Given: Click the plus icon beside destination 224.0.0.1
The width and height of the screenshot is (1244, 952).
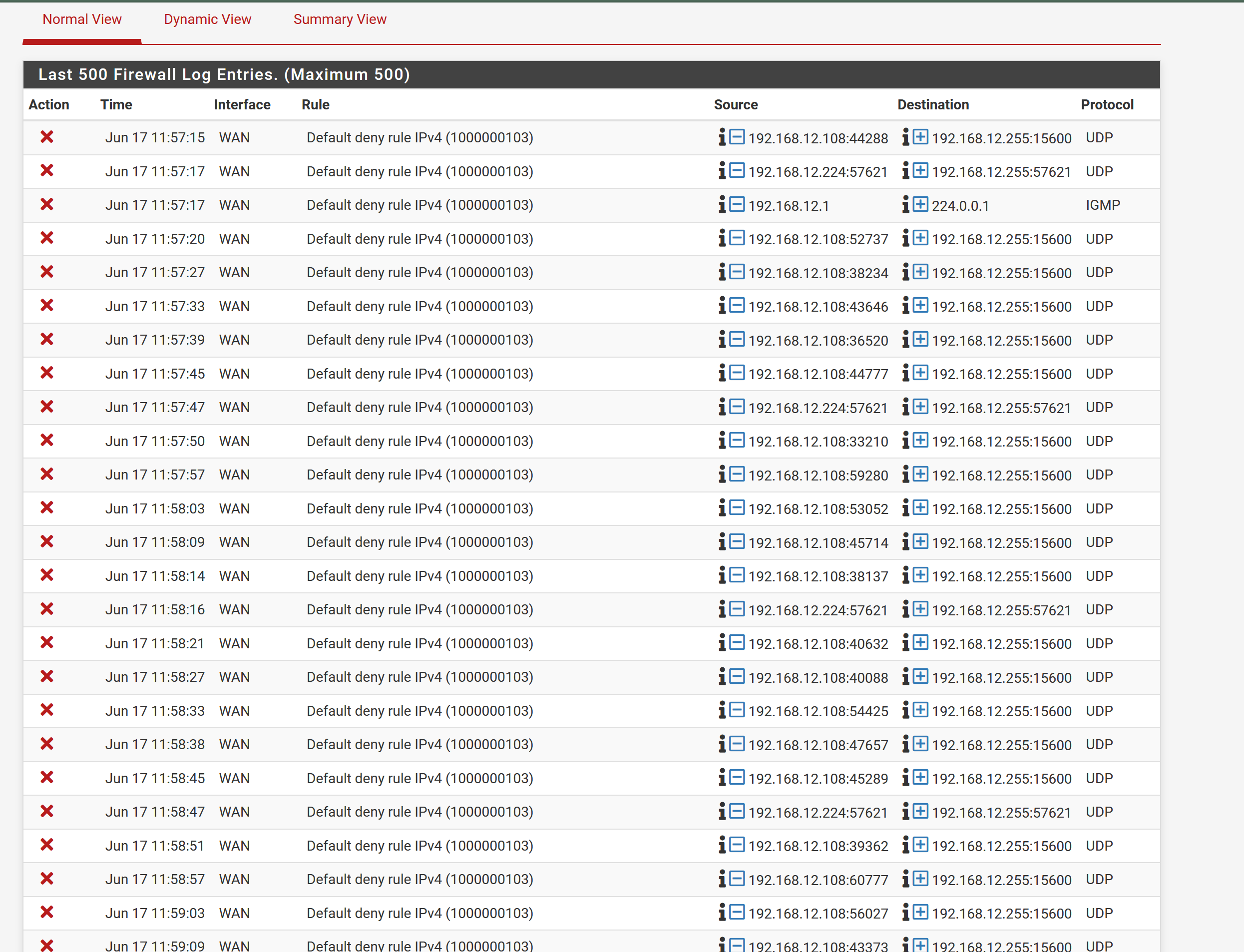Looking at the screenshot, I should 920,204.
